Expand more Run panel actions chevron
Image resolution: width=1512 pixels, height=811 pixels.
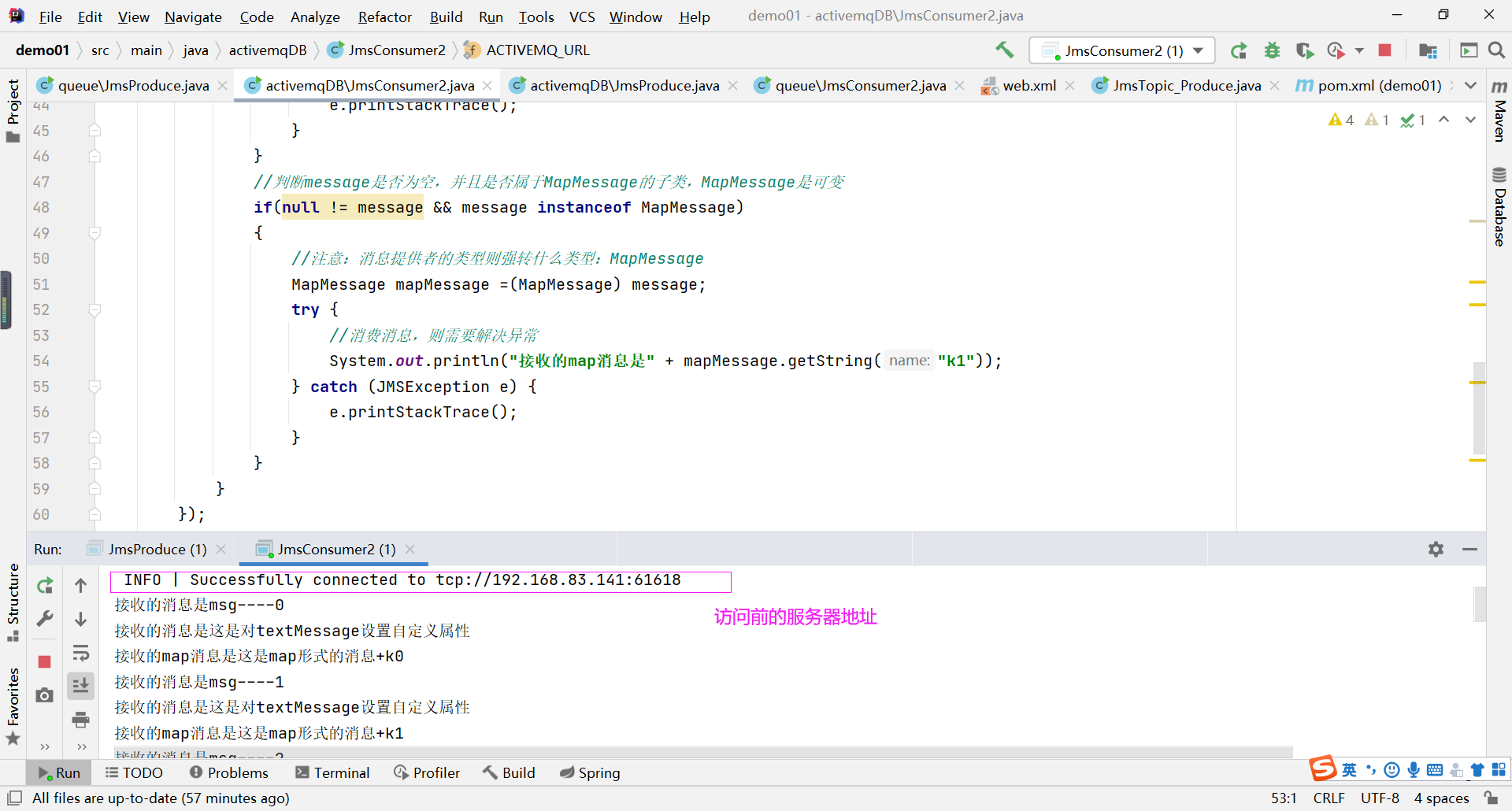(45, 746)
